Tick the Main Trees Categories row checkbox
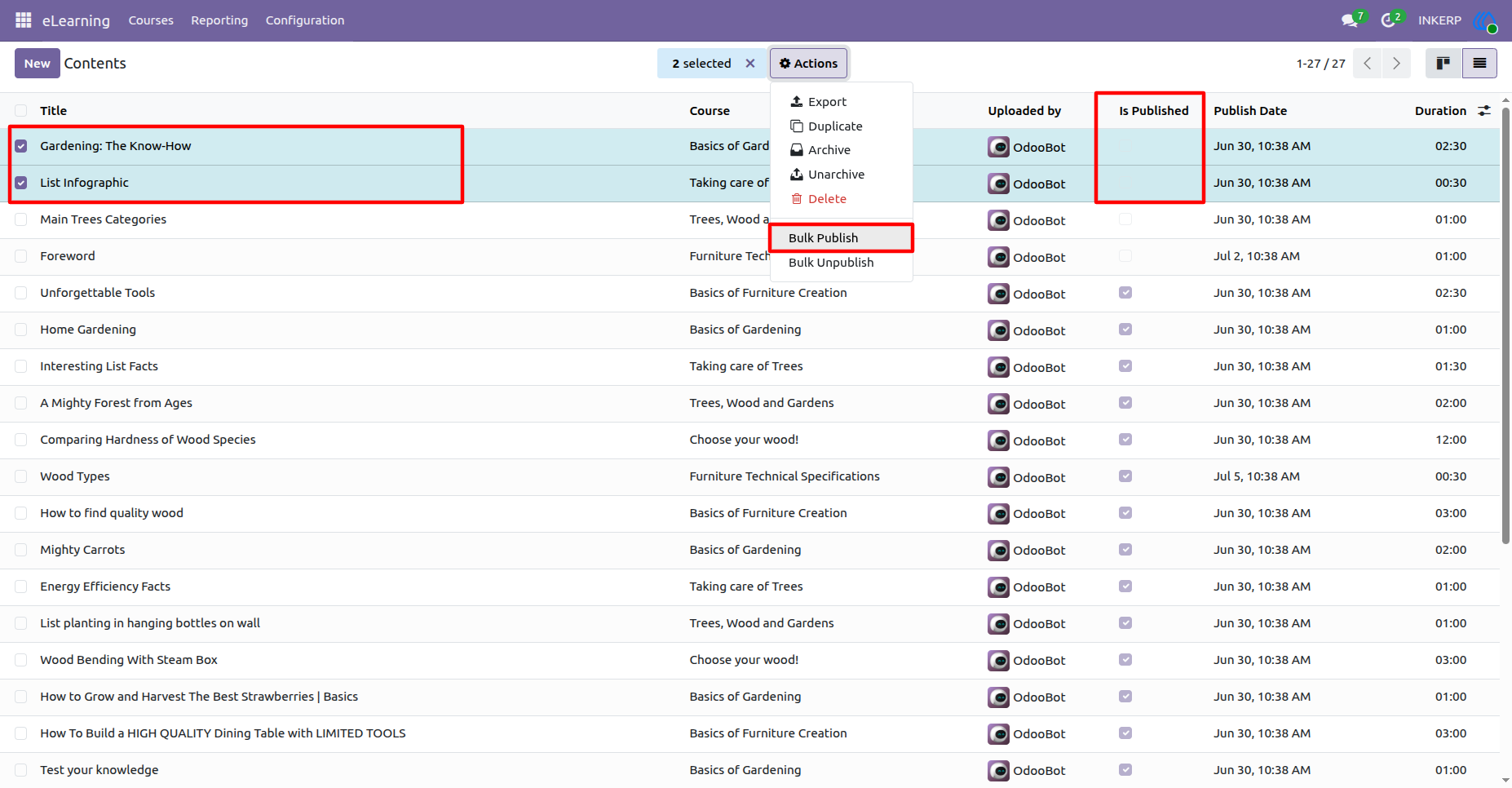 click(x=21, y=219)
